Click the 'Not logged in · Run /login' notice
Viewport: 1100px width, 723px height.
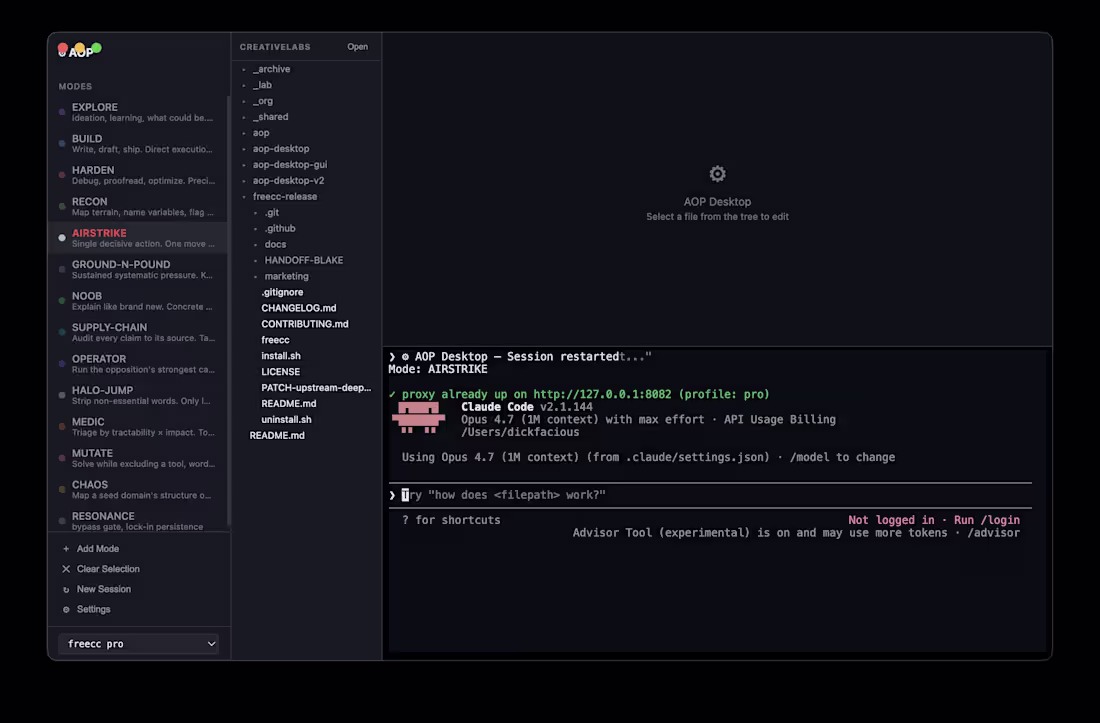tap(934, 520)
